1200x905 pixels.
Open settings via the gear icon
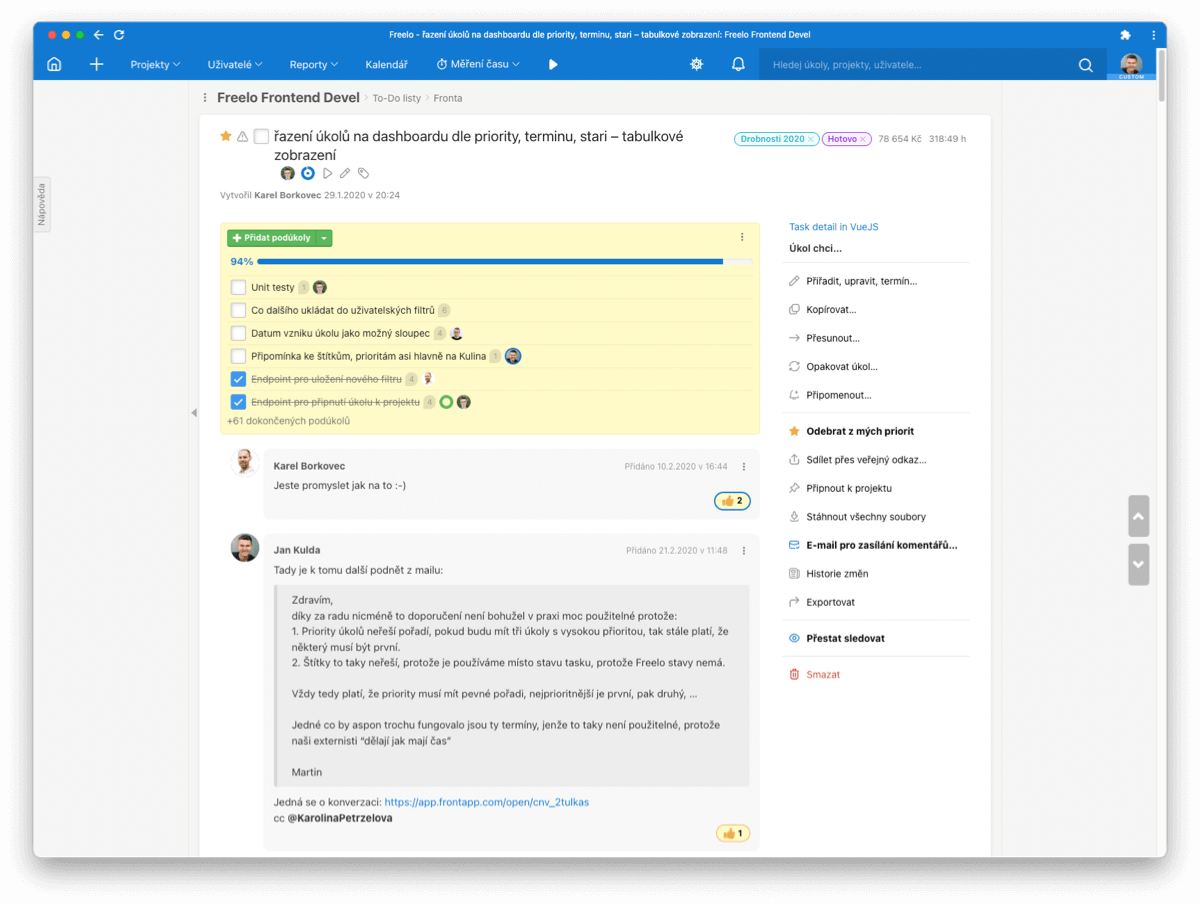pos(697,64)
